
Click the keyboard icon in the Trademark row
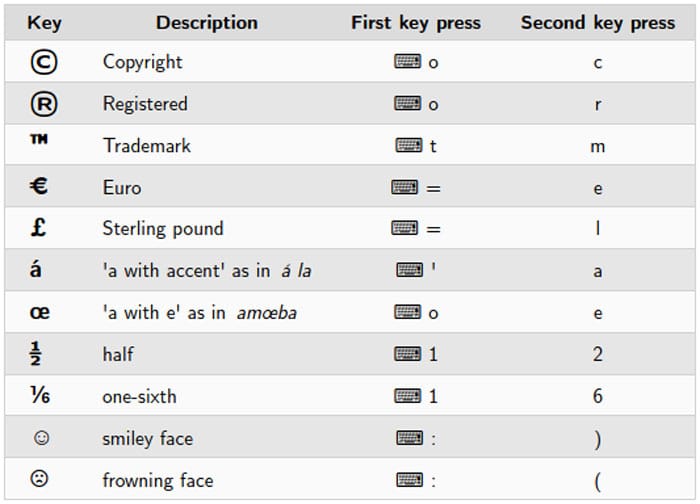click(x=408, y=146)
